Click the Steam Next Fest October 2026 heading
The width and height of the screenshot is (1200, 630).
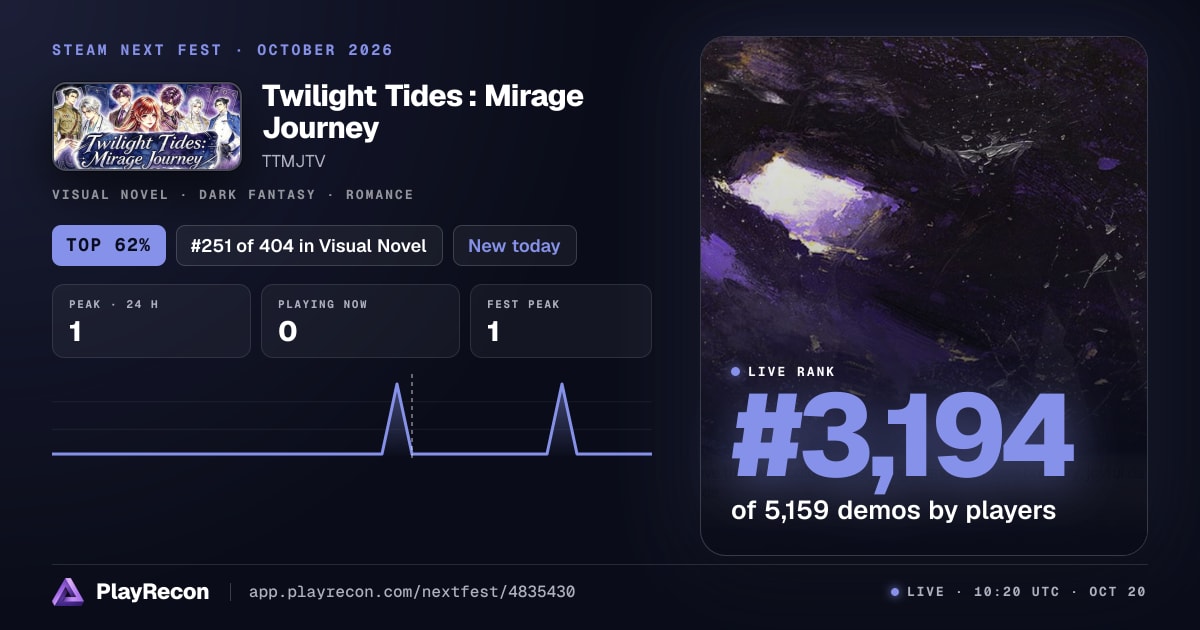(x=222, y=50)
